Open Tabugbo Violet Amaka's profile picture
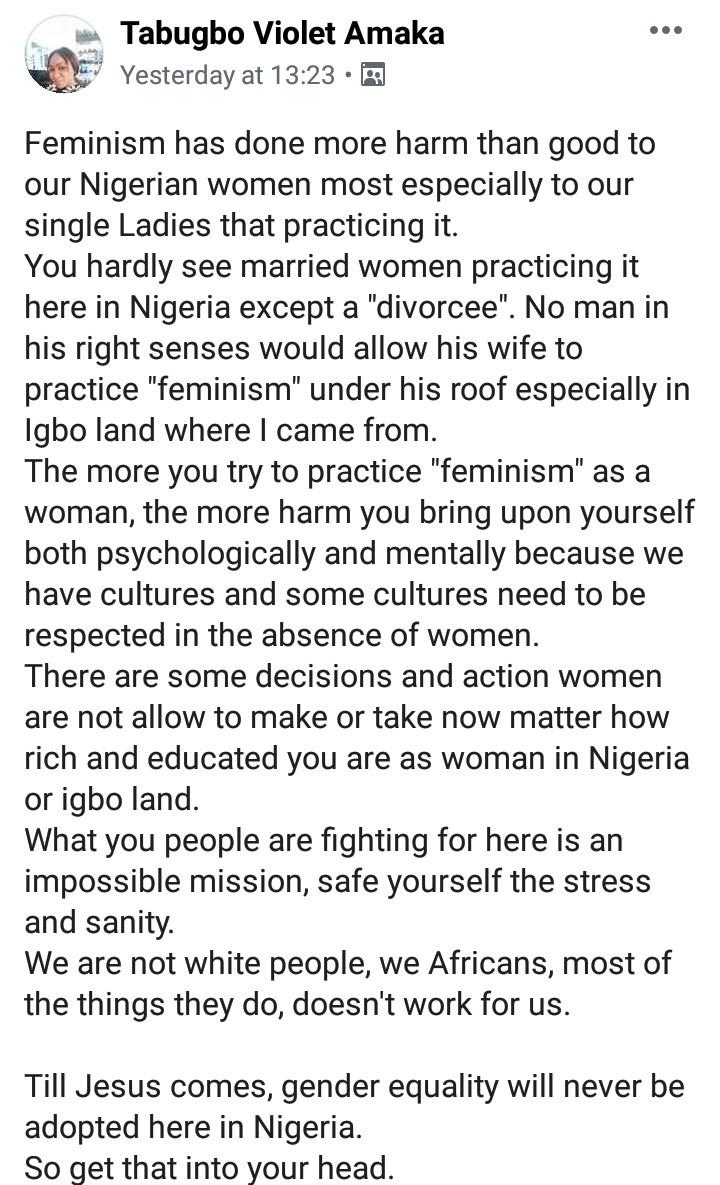This screenshot has height=1185, width=720. pos(64,54)
